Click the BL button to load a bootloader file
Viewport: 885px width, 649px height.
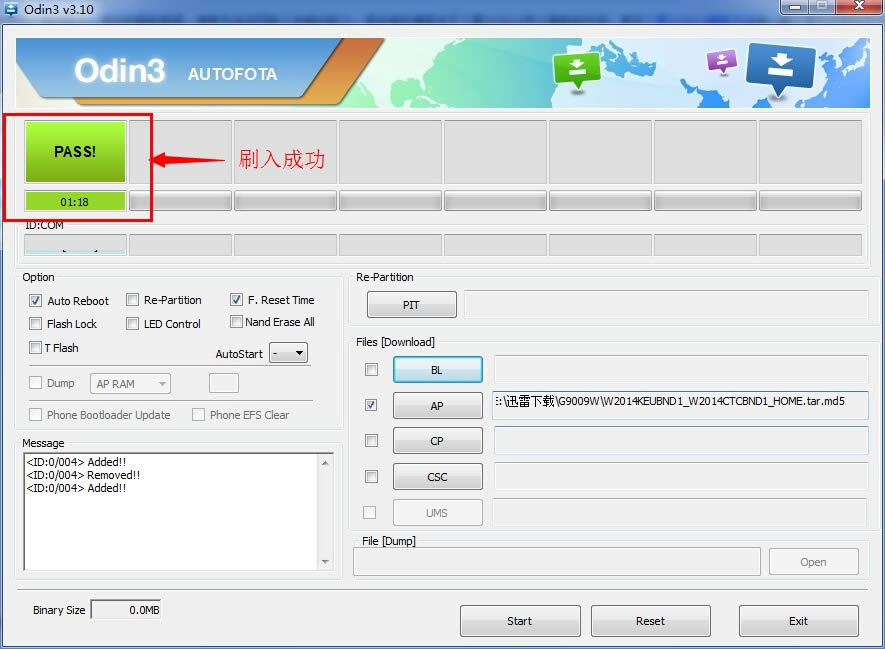coord(437,370)
